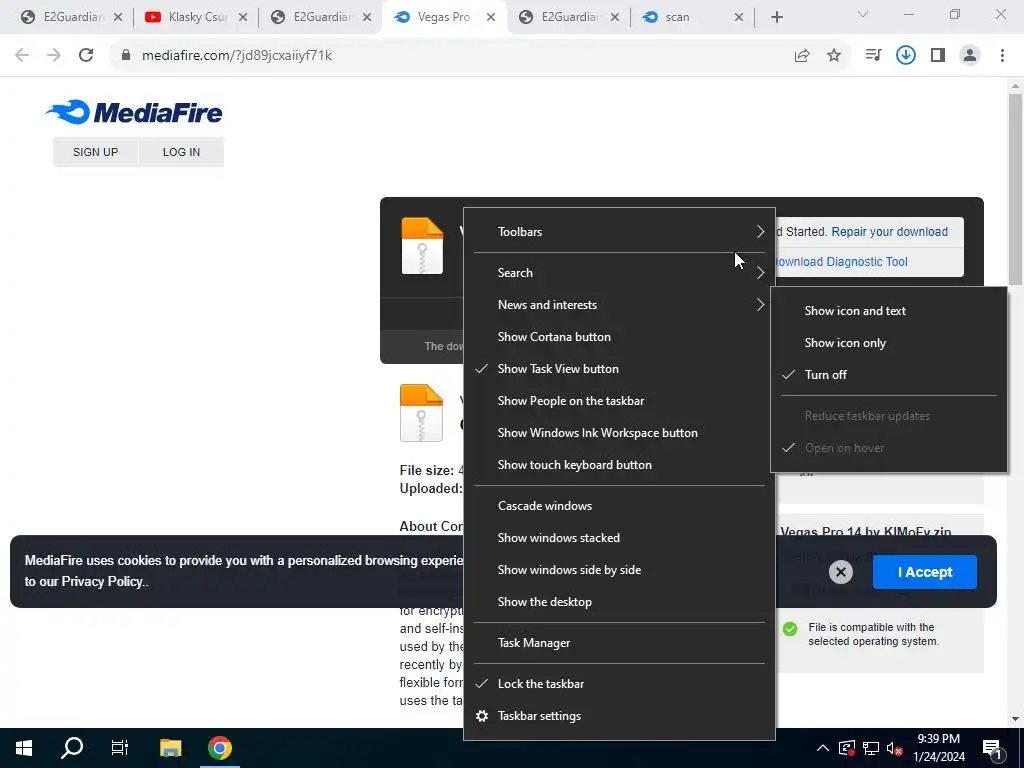Click the forward navigation arrow
Viewport: 1024px width, 768px height.
click(x=54, y=55)
